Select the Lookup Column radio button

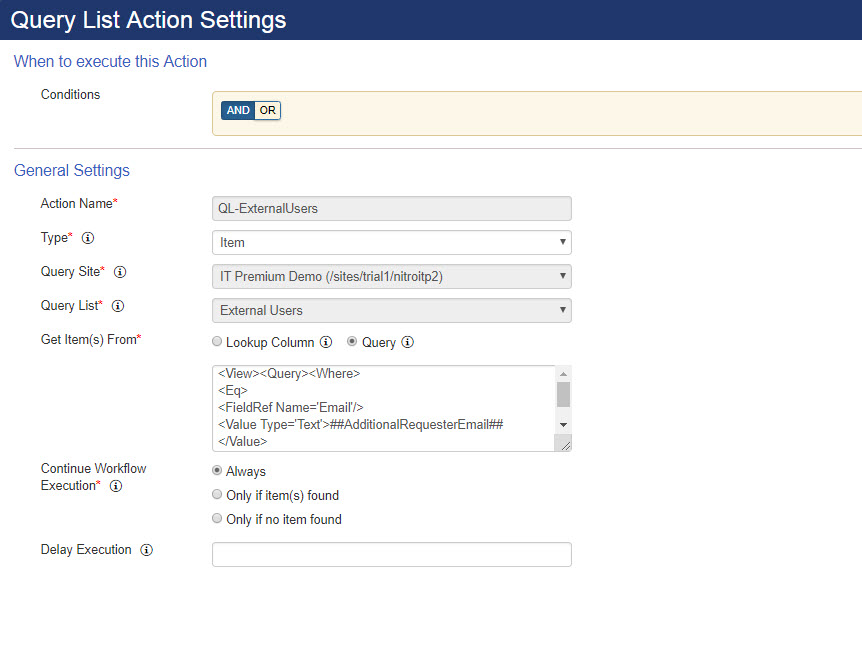click(217, 342)
